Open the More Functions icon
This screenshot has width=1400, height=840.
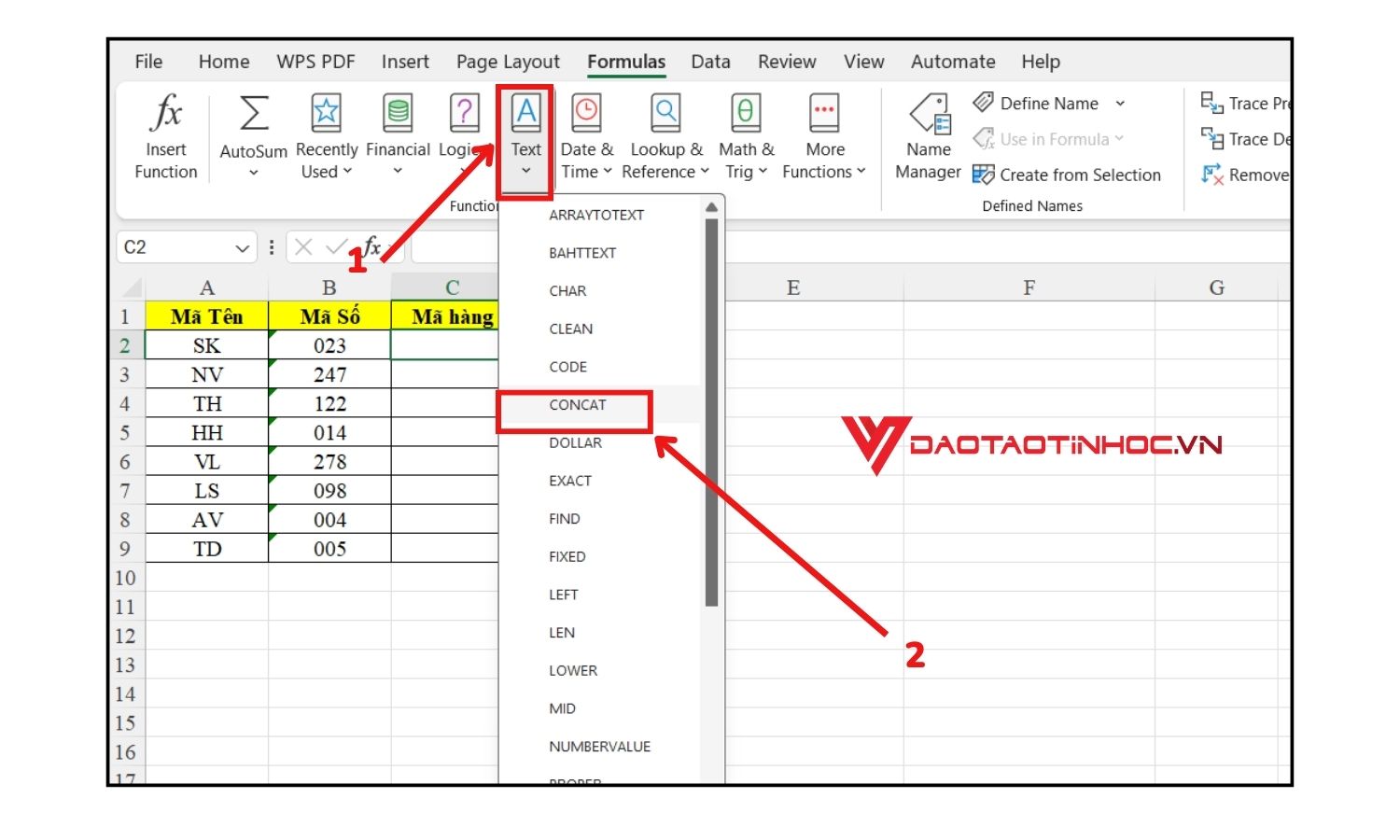tap(824, 113)
